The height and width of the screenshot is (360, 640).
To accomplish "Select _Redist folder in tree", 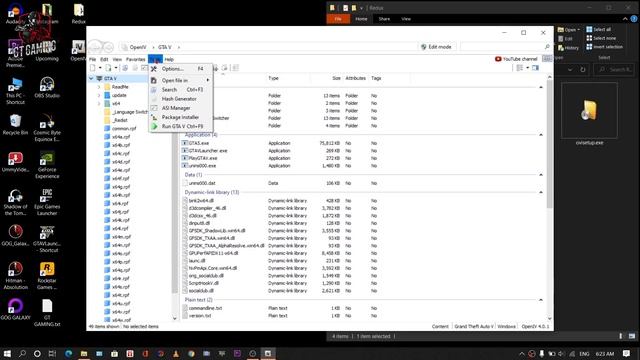I will coord(116,120).
